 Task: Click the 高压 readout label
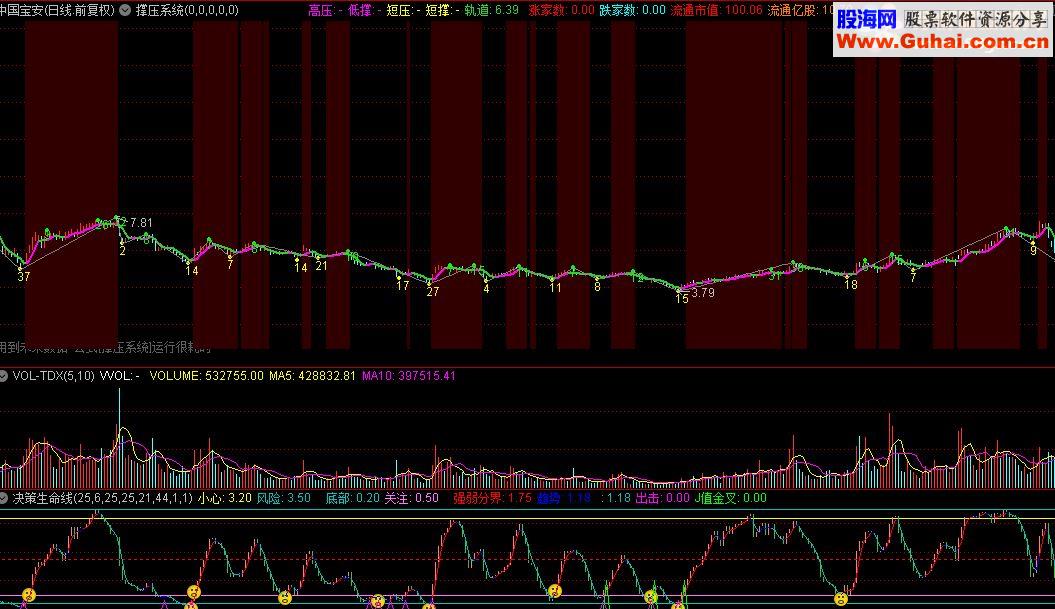coord(325,10)
